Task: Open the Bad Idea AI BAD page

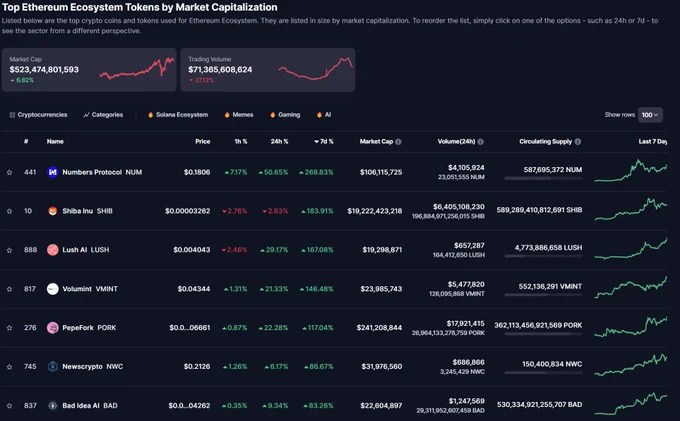Action: [90, 405]
